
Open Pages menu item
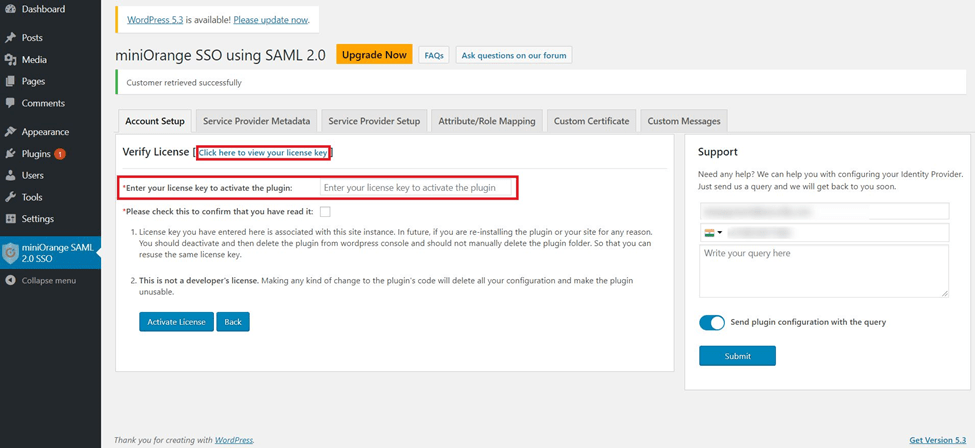[50, 82]
